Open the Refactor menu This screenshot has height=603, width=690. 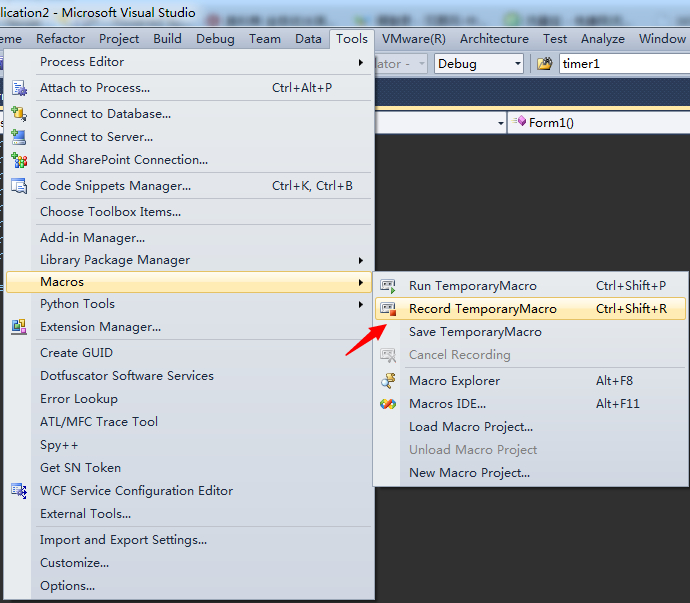pyautogui.click(x=60, y=39)
